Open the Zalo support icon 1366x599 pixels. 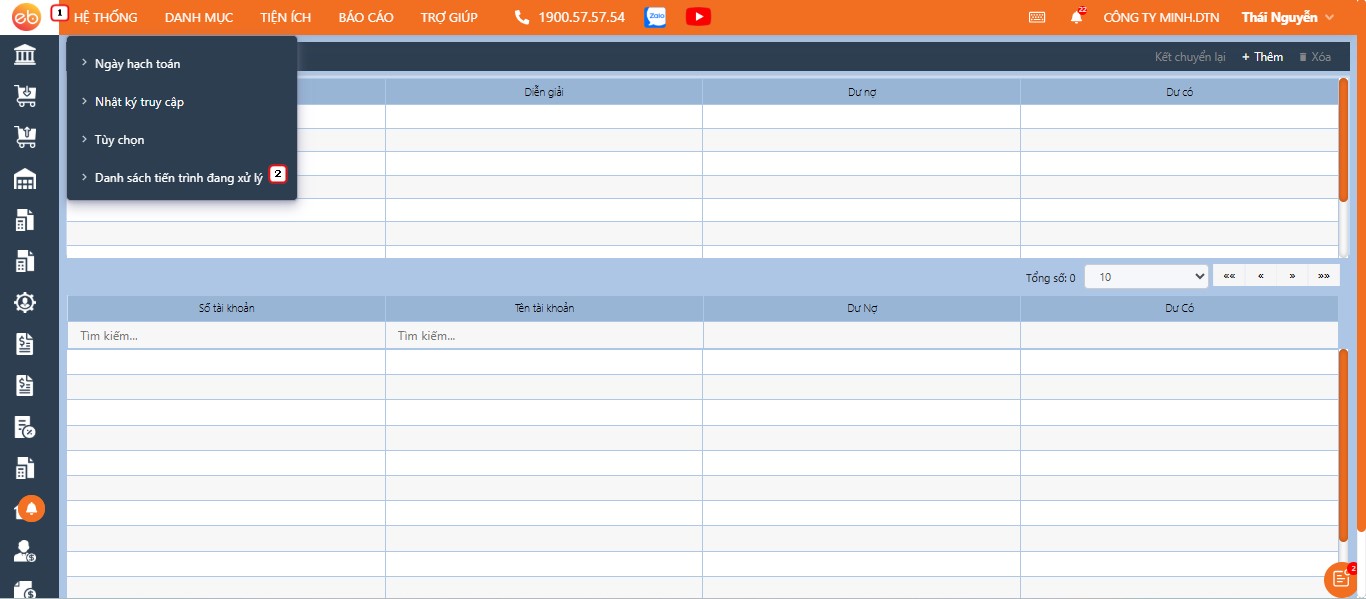tap(655, 17)
